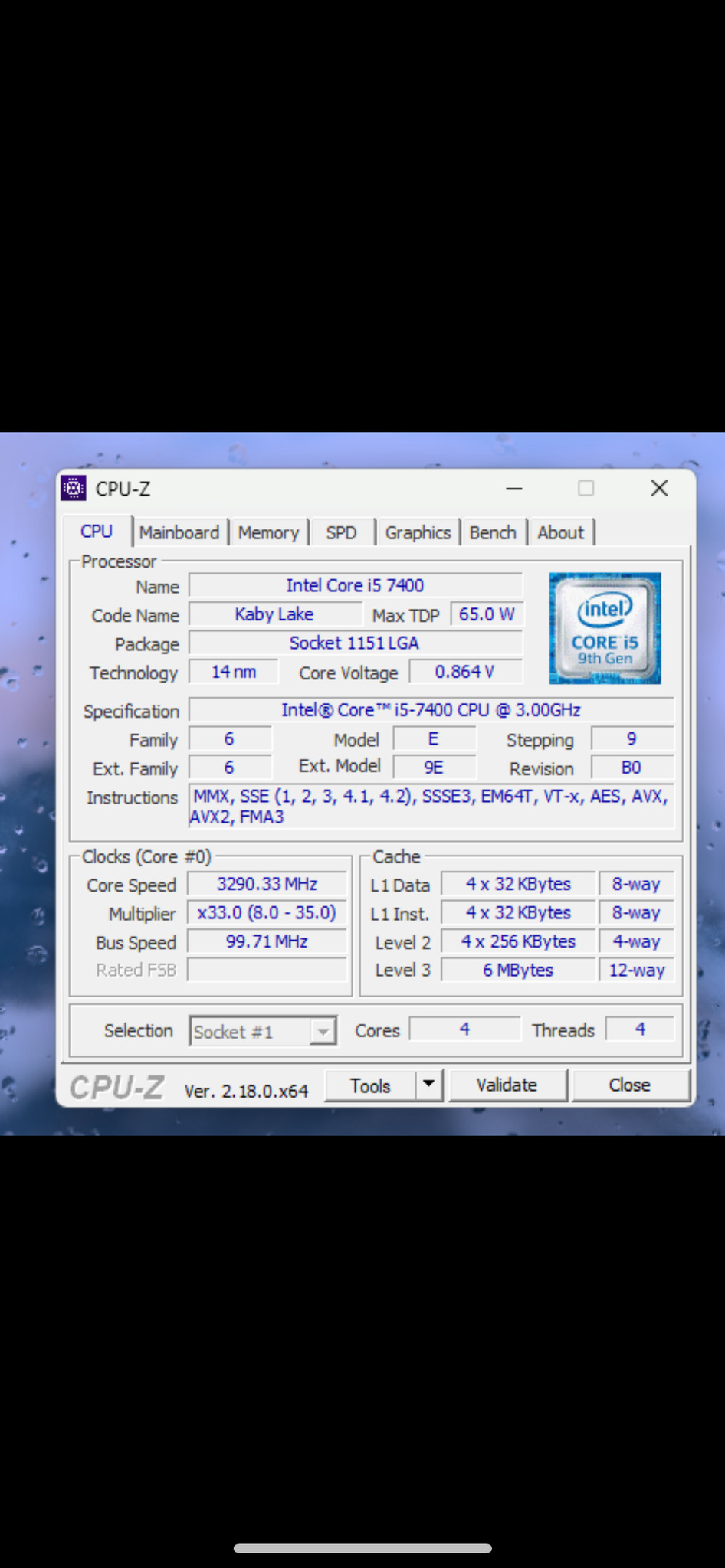Click the Level 2 value 4 x 256 KBytes

[x=519, y=941]
